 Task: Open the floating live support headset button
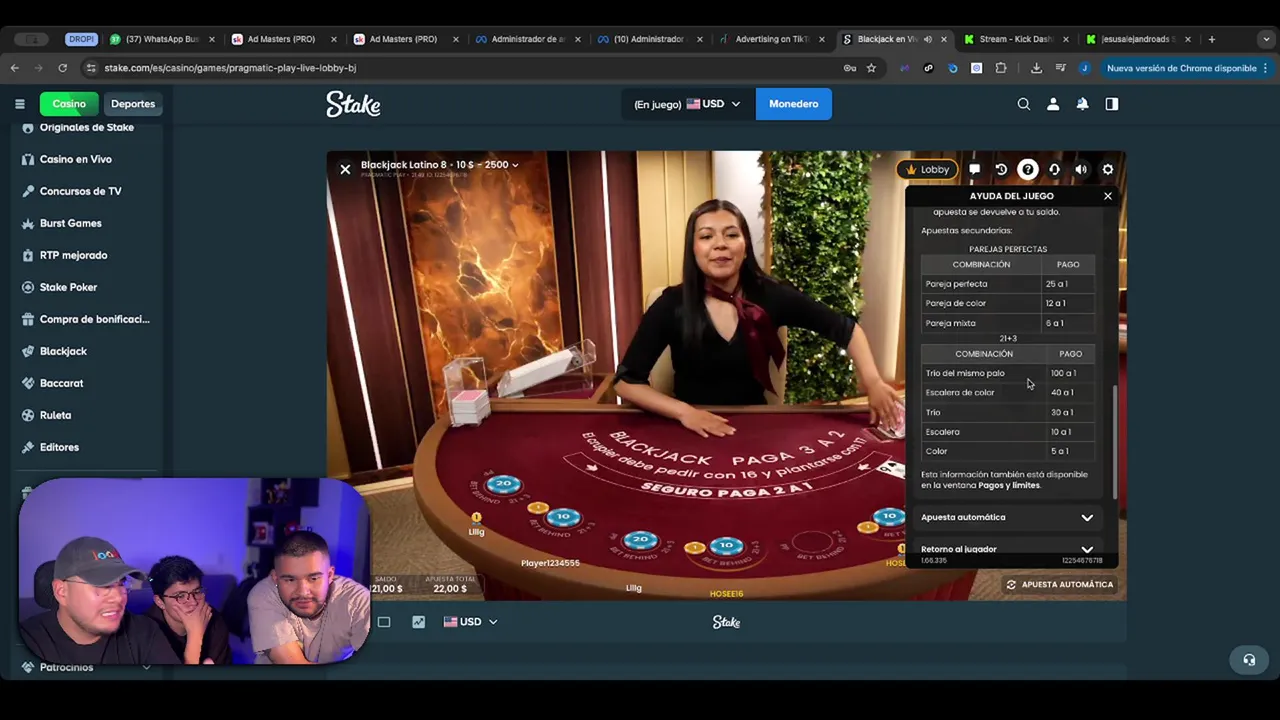pyautogui.click(x=1249, y=660)
